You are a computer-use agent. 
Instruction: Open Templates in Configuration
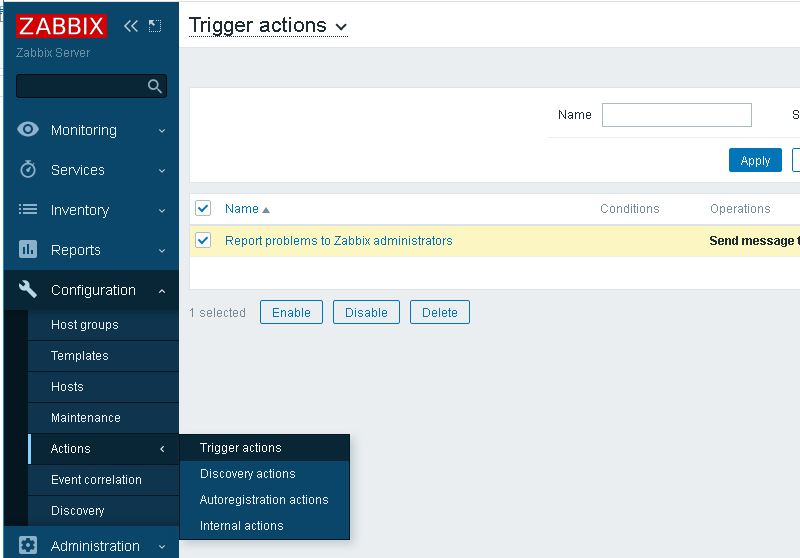(x=104, y=356)
